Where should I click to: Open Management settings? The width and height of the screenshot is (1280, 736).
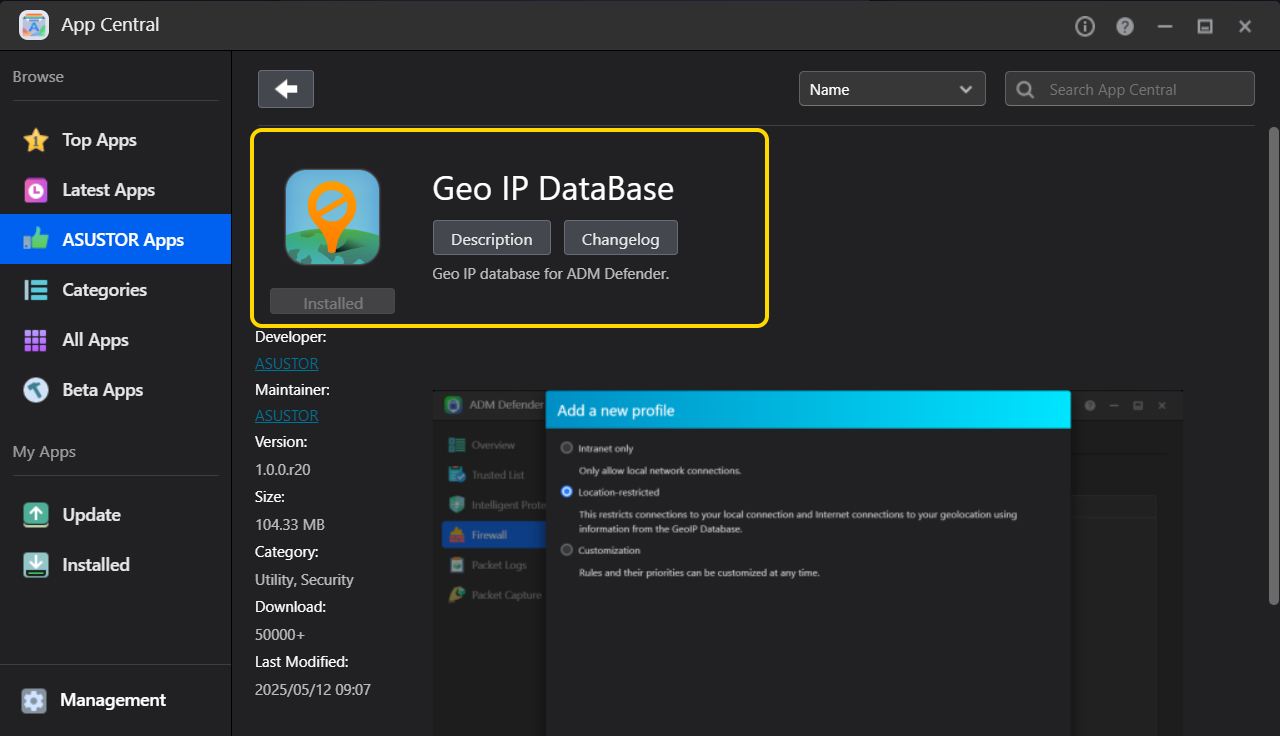(115, 701)
